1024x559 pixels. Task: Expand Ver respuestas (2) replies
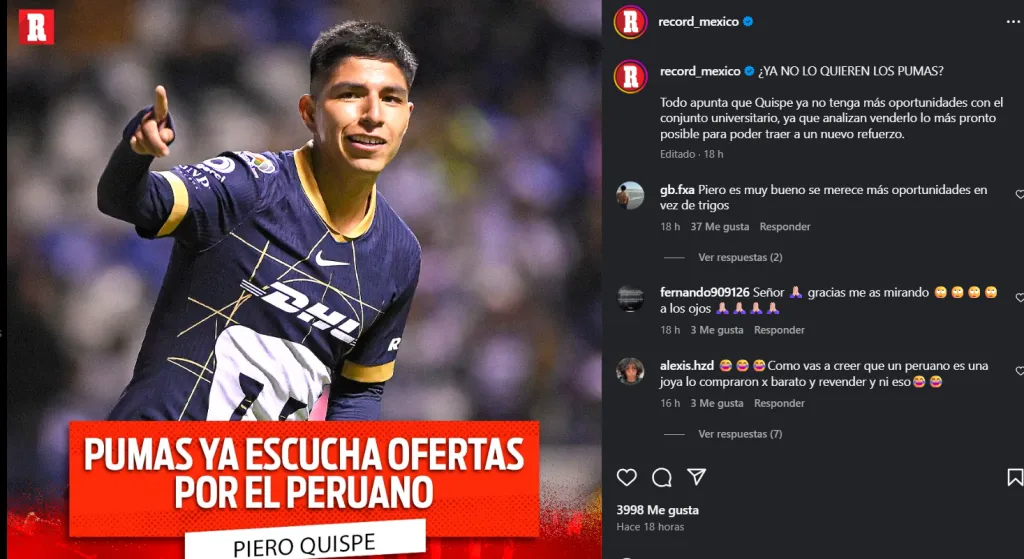[x=740, y=257]
